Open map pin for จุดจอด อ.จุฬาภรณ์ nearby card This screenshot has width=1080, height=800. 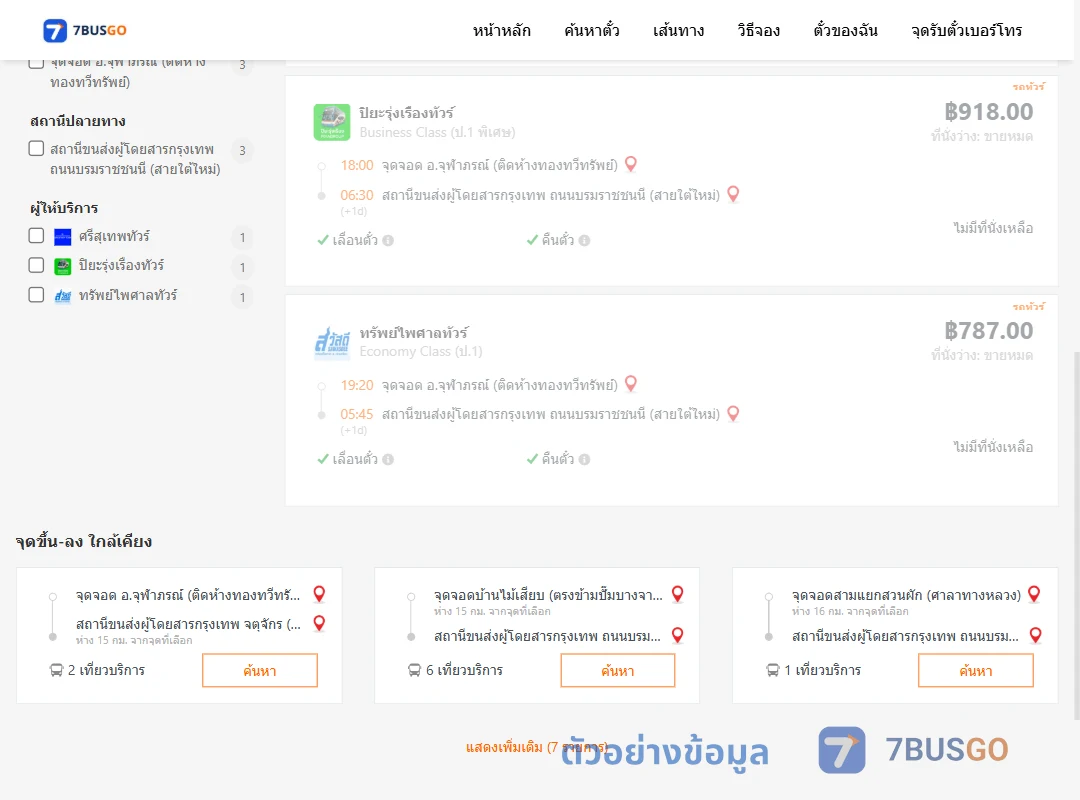click(319, 593)
